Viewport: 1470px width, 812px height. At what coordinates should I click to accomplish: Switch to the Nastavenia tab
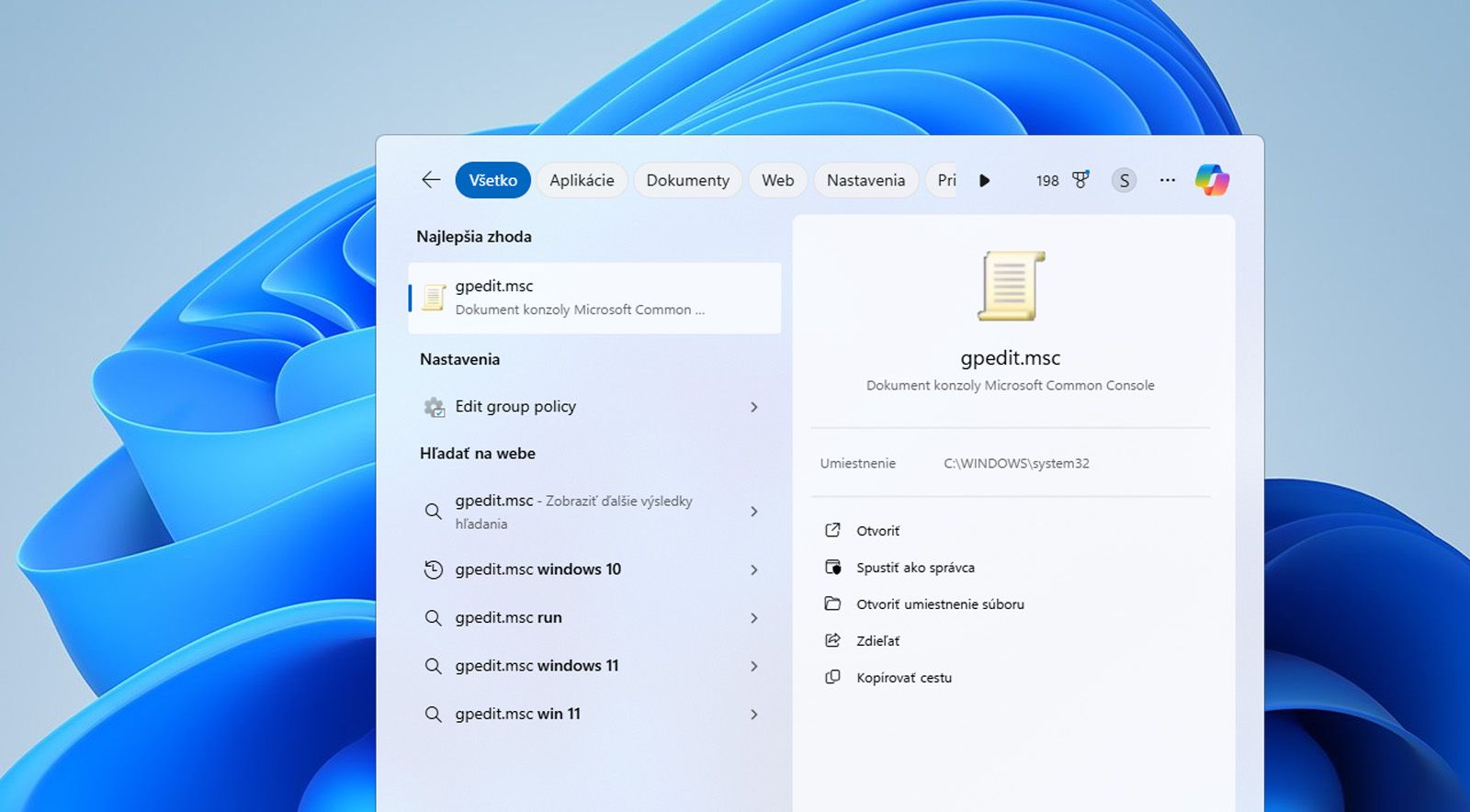pos(865,180)
